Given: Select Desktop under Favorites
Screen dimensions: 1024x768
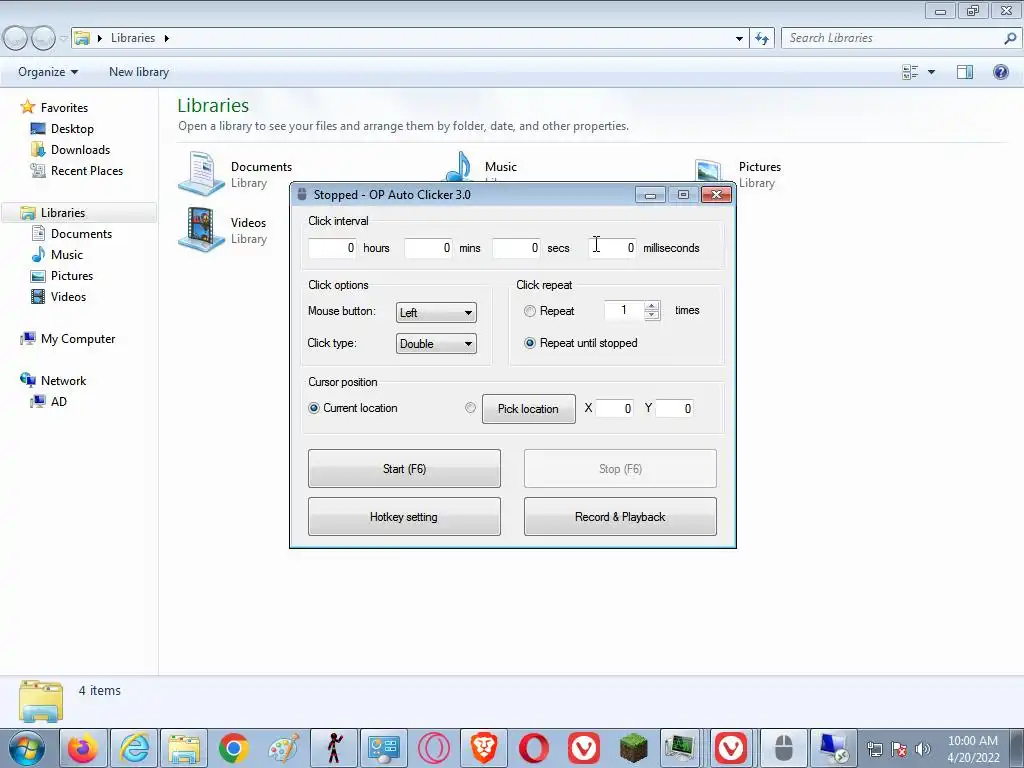Looking at the screenshot, I should (72, 129).
